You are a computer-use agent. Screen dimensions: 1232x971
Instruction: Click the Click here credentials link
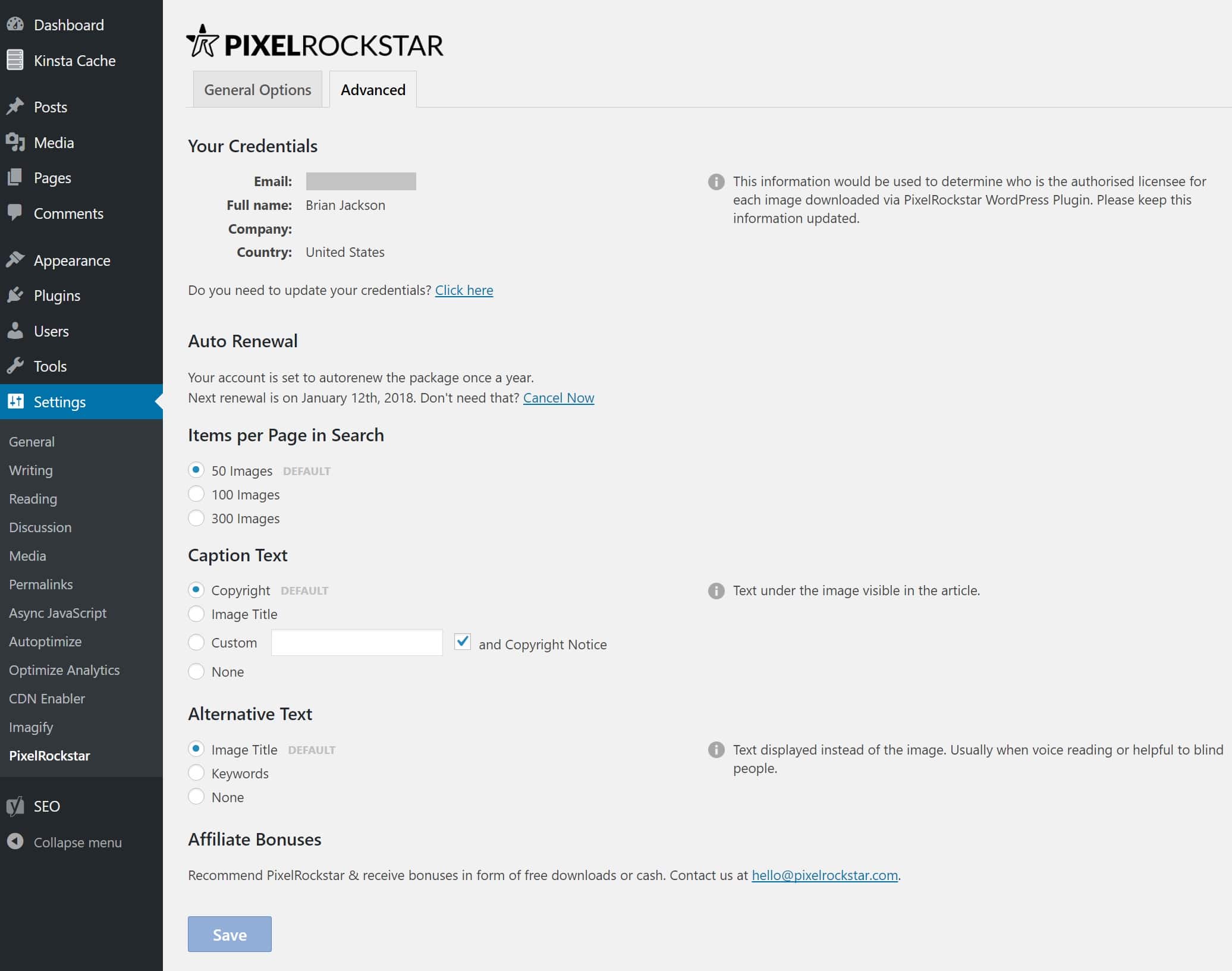pos(464,290)
